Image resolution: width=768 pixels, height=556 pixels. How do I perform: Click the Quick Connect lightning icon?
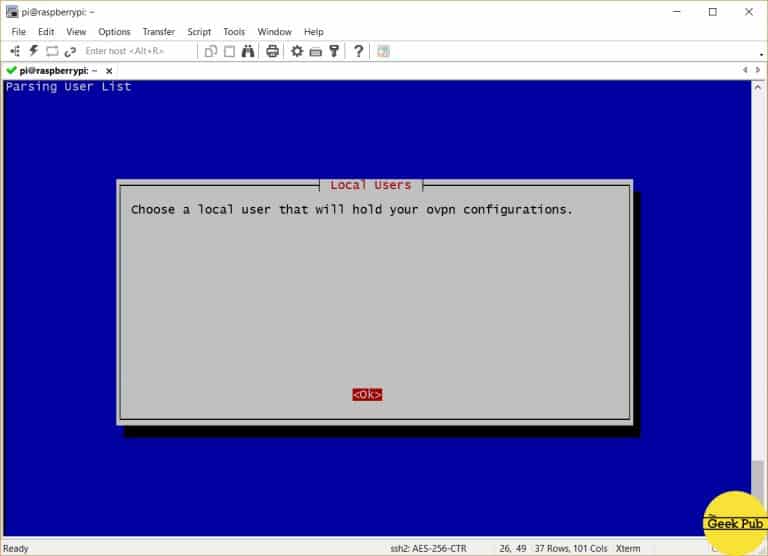pyautogui.click(x=33, y=51)
